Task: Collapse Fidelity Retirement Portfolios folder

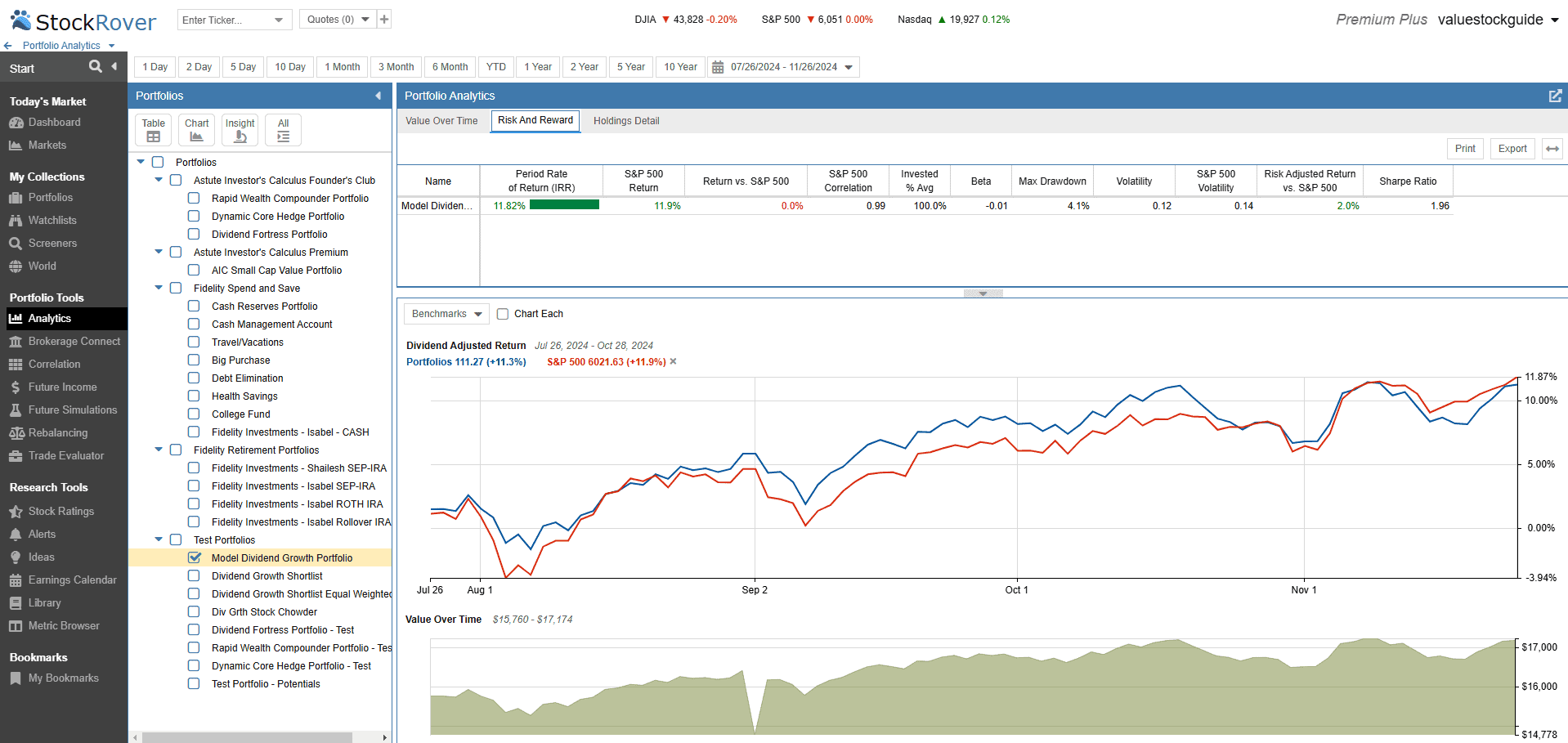Action: [159, 450]
